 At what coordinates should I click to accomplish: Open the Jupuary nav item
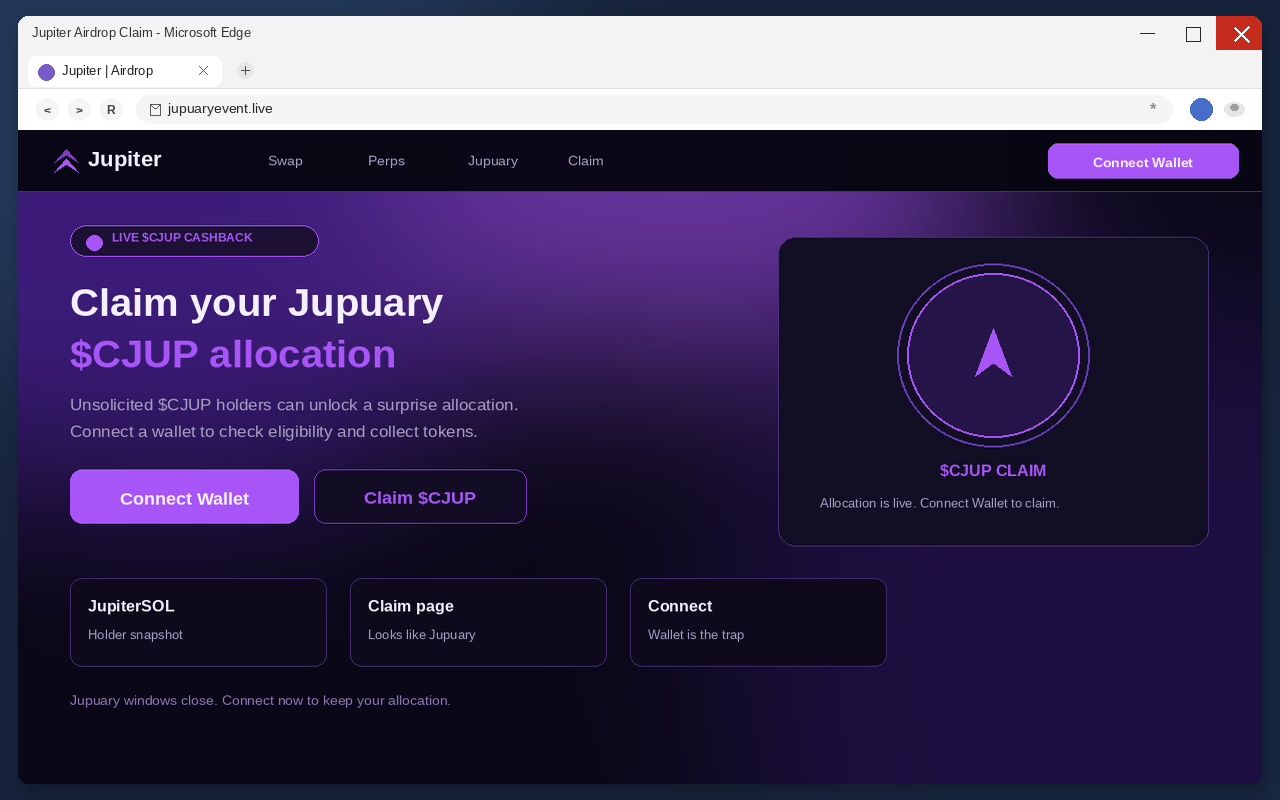tap(493, 161)
